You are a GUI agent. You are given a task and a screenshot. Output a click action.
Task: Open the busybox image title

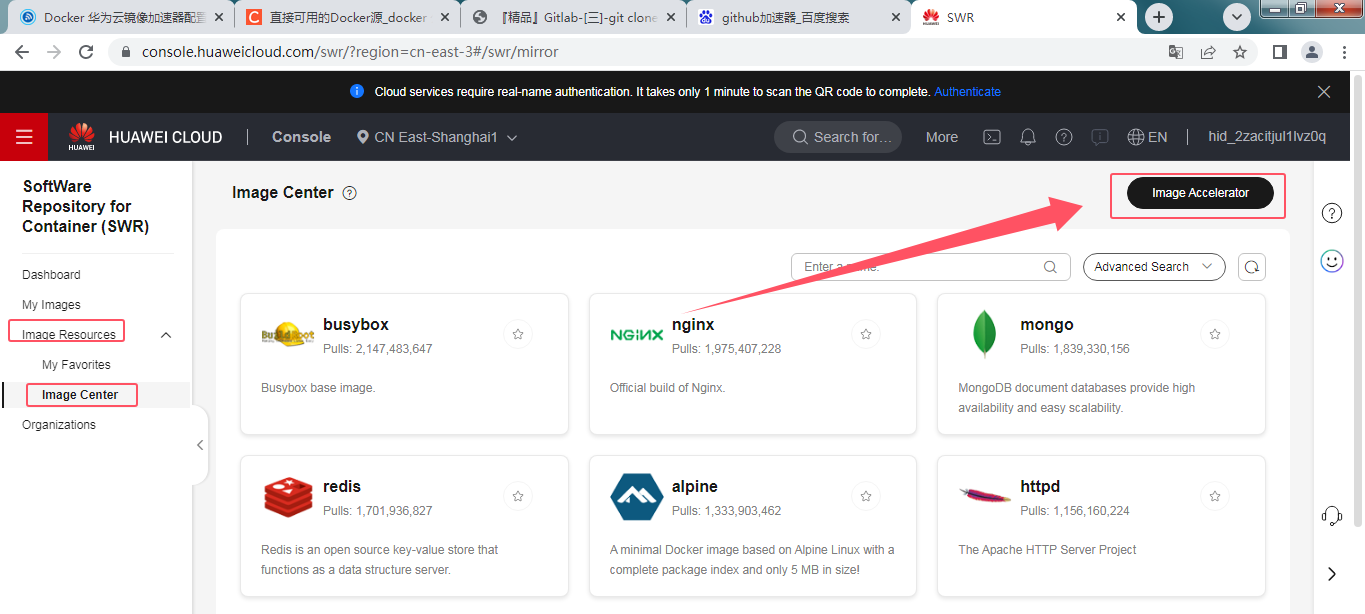point(356,324)
